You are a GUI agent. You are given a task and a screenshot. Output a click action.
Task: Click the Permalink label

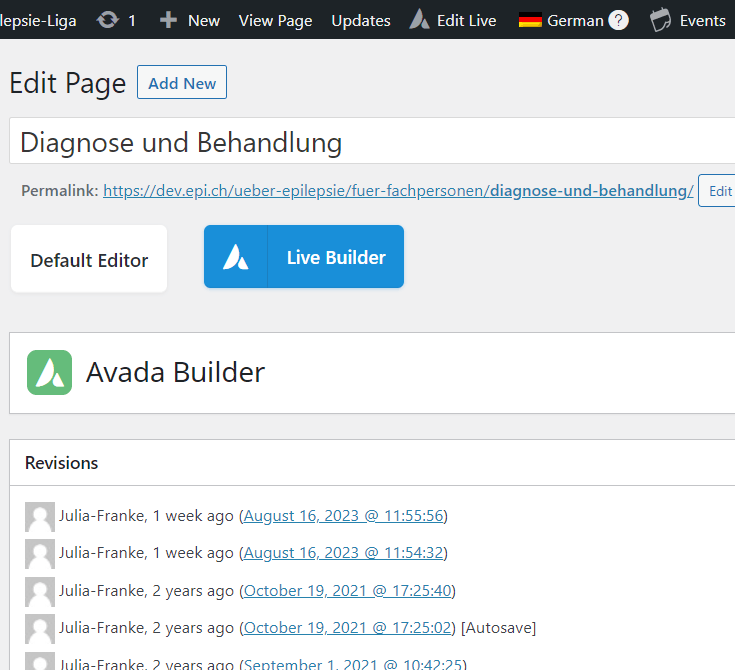click(60, 191)
